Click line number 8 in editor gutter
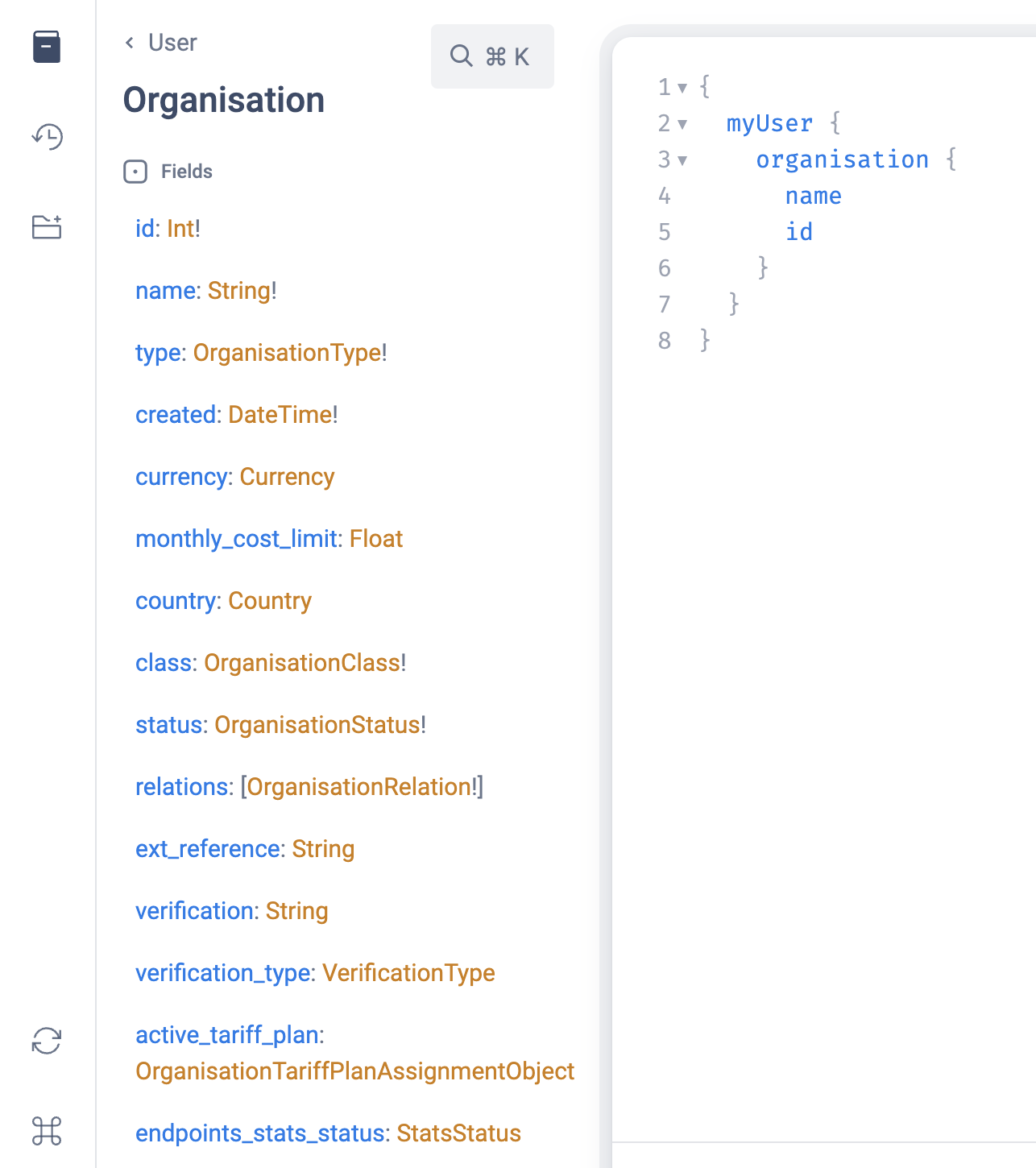This screenshot has width=1036, height=1168. click(665, 341)
